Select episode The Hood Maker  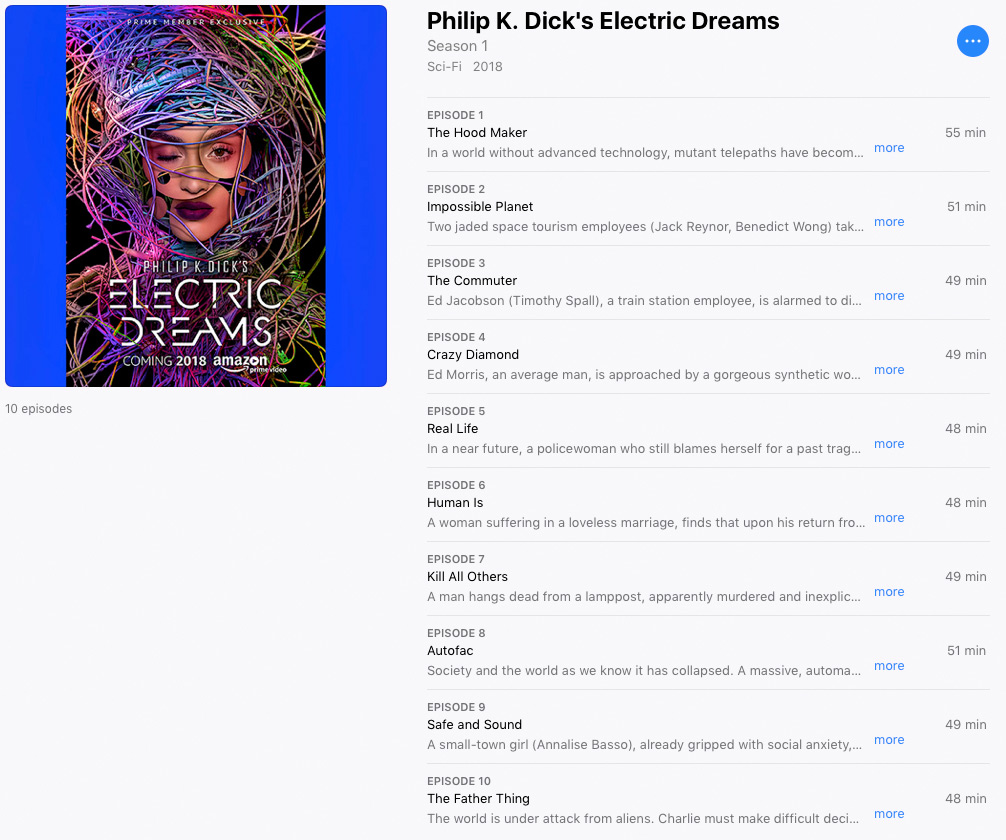point(477,132)
